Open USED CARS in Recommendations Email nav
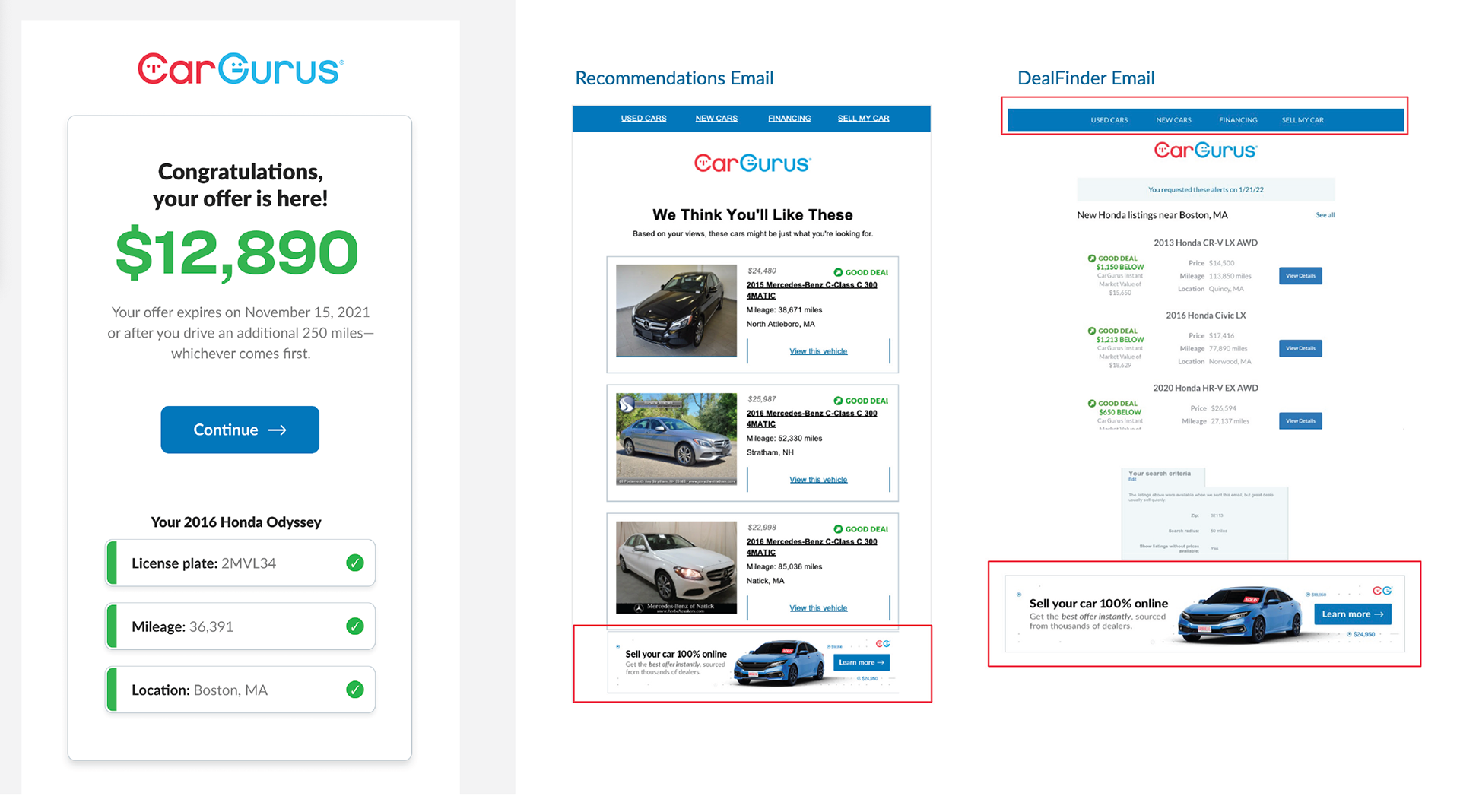The height and width of the screenshot is (812, 1460). click(x=643, y=119)
